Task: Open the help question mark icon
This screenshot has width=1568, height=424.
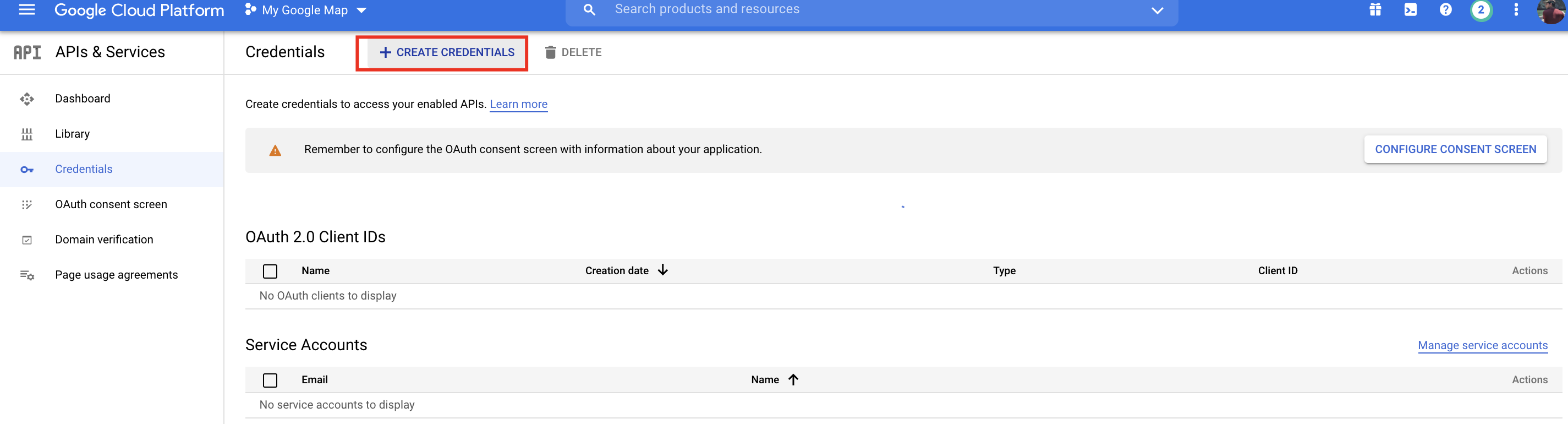Action: pos(1446,10)
